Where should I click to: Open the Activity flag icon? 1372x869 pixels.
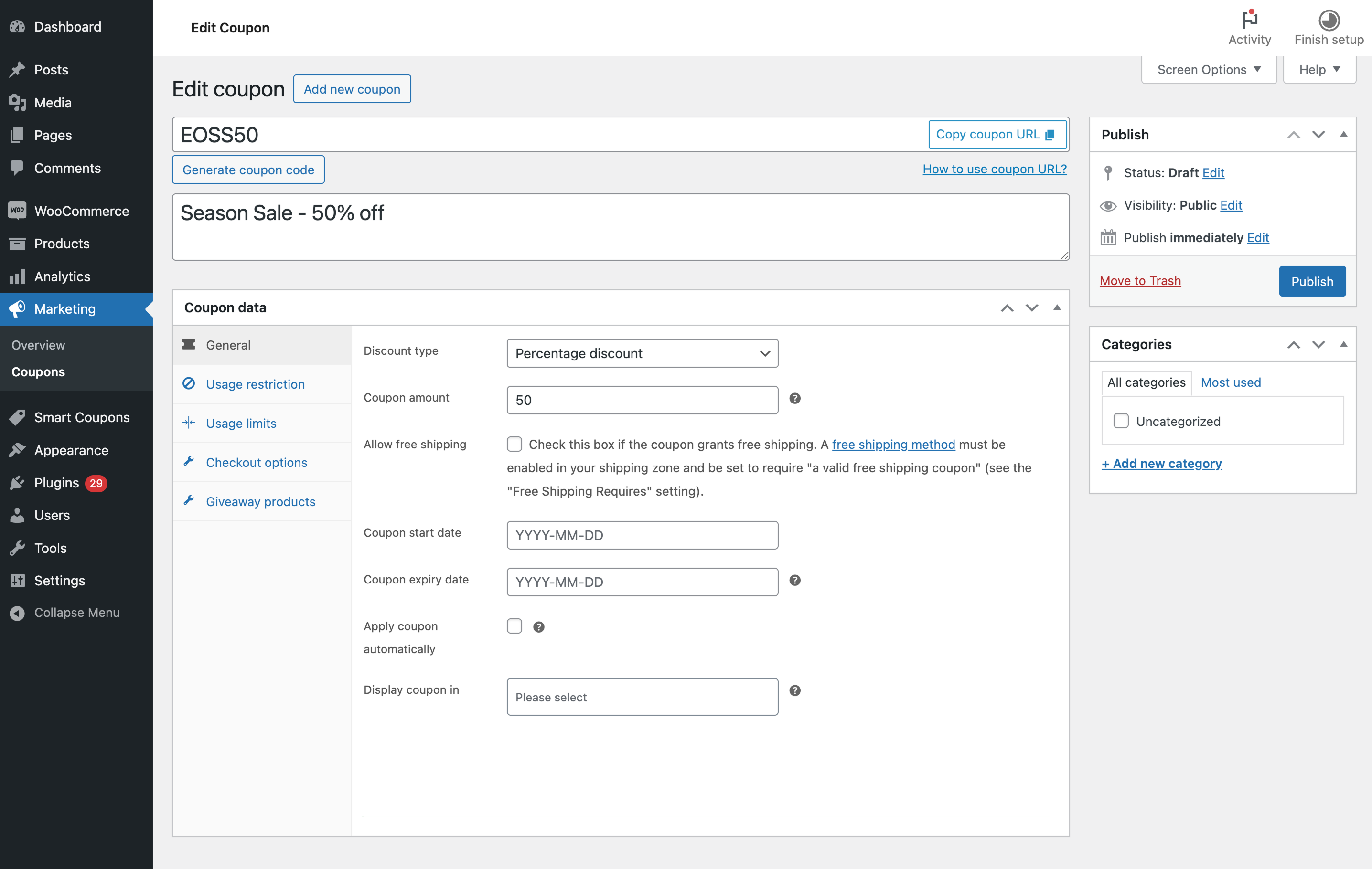click(x=1250, y=20)
